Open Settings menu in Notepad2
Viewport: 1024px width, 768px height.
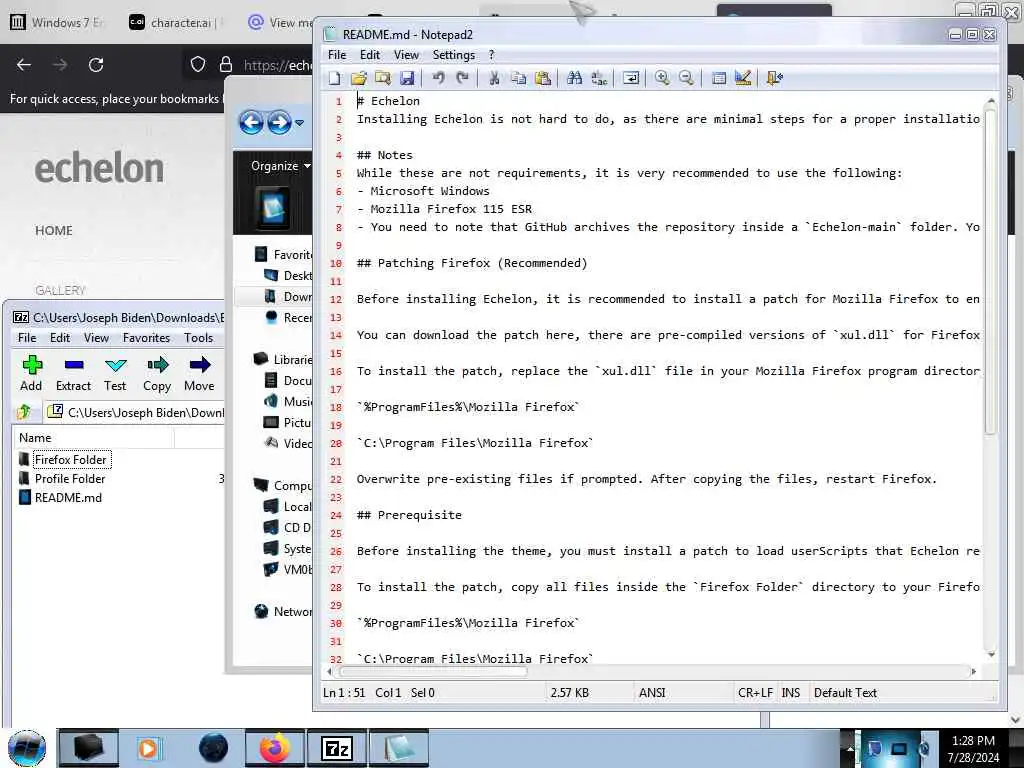click(453, 55)
